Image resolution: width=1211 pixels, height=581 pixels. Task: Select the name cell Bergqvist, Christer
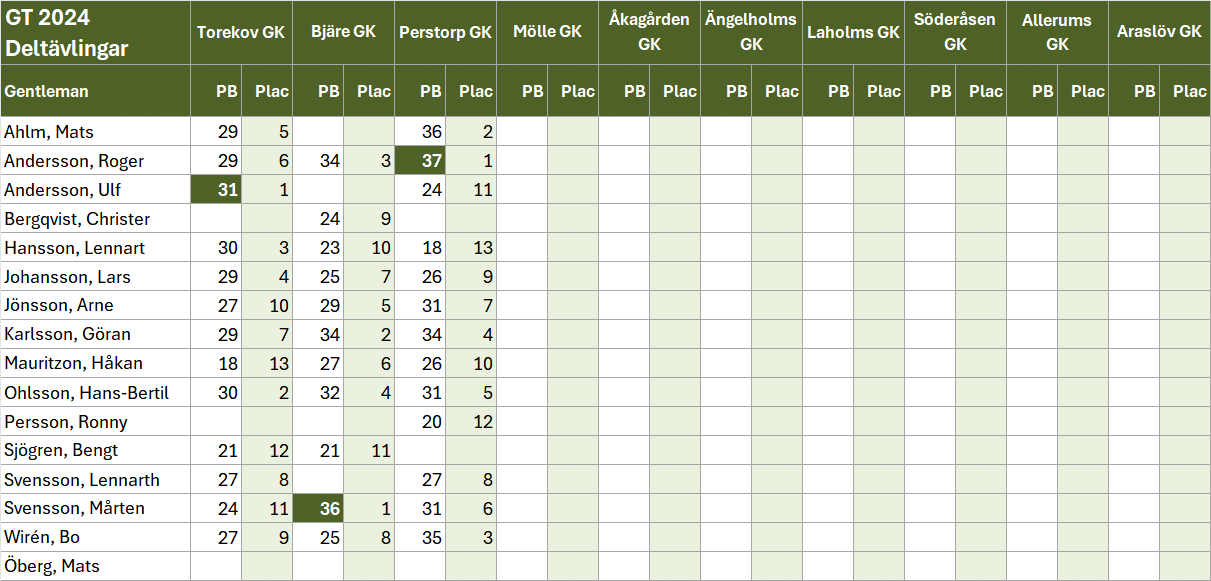coord(95,219)
